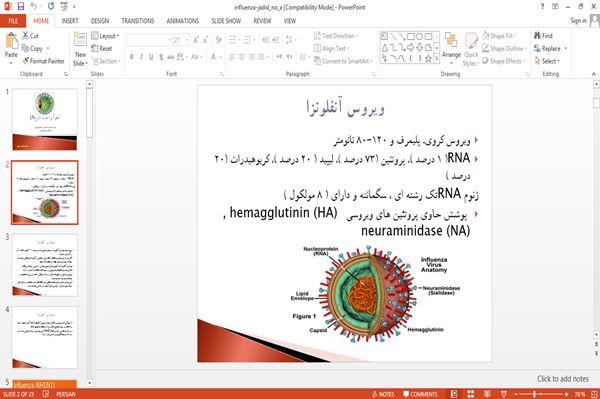Click the Copy button

(x=33, y=49)
